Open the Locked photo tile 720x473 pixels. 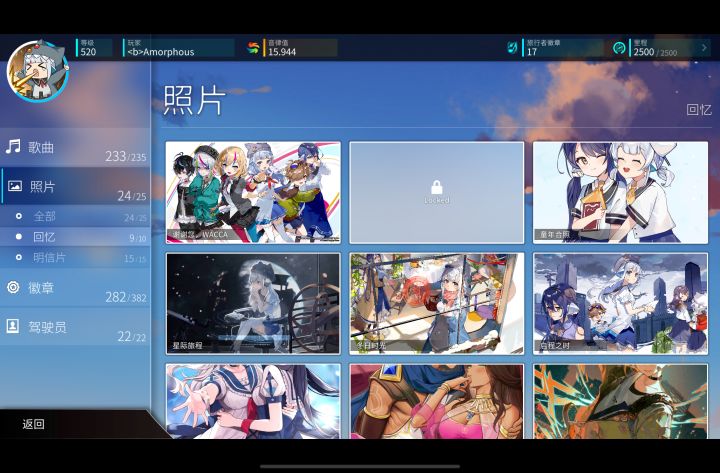coord(437,192)
